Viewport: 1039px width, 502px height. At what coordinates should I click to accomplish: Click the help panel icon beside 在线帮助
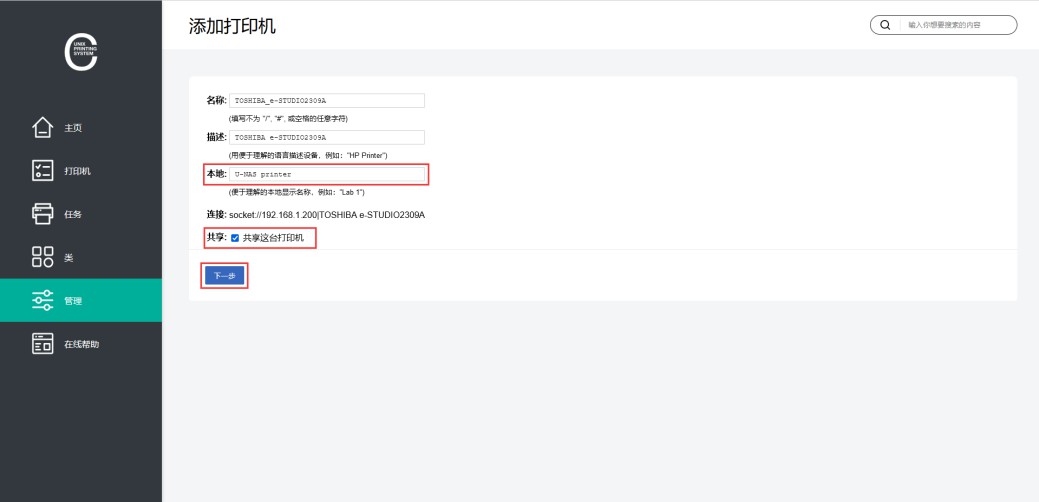42,343
